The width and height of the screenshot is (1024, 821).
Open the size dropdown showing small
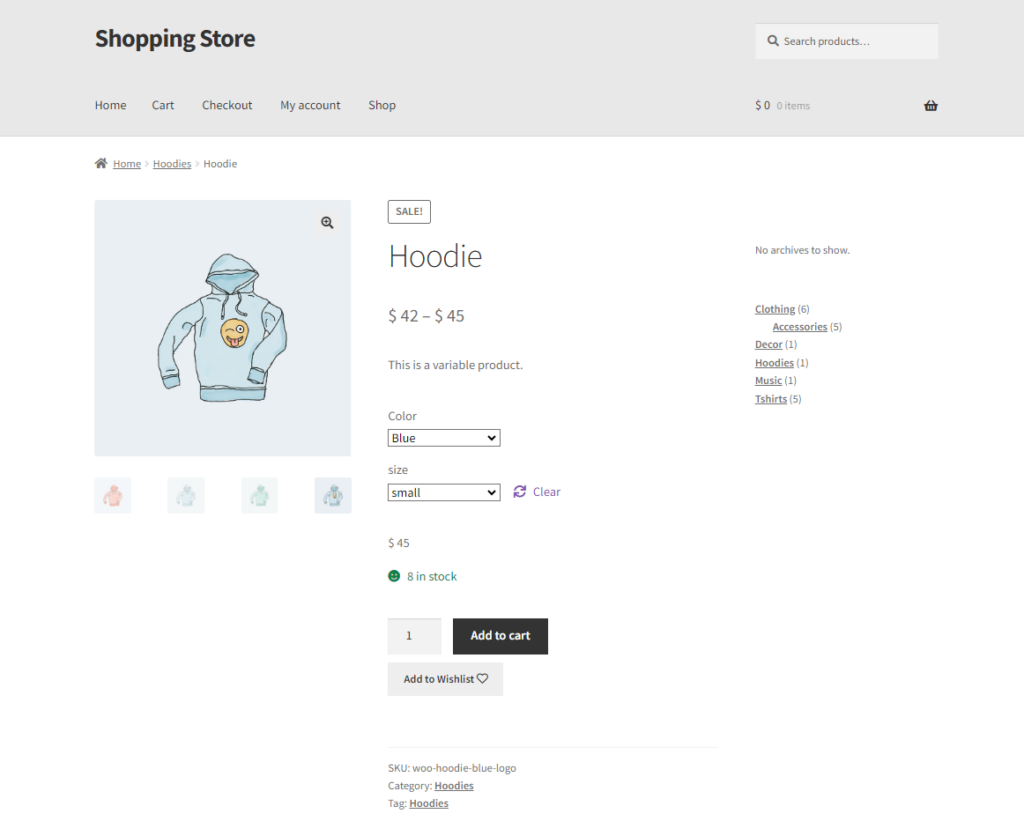444,492
